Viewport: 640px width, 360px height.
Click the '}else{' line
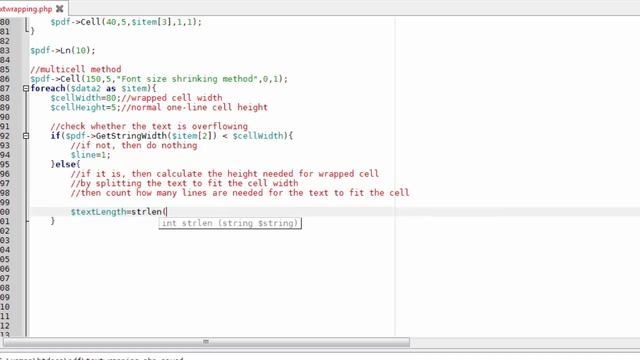(x=65, y=164)
